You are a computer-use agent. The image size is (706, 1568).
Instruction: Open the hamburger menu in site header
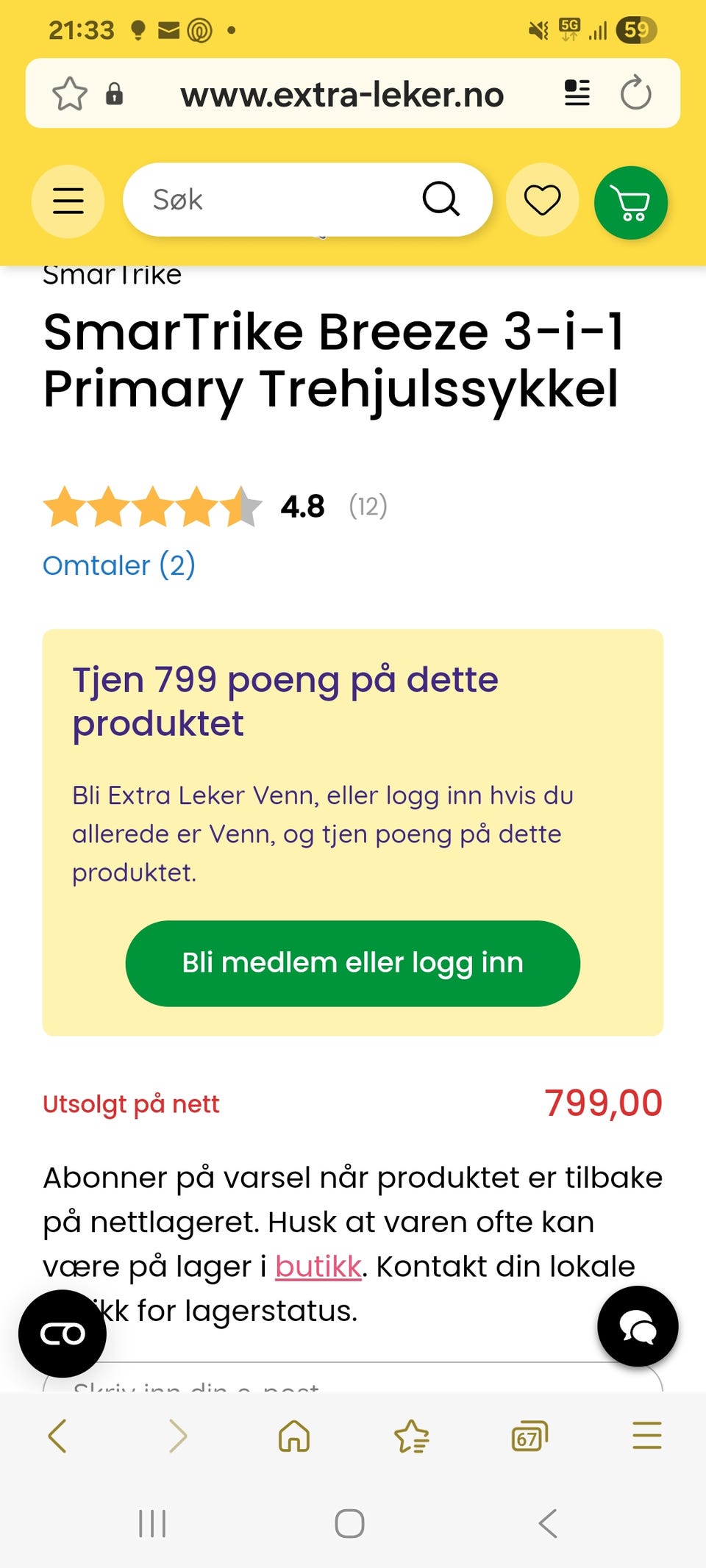[68, 201]
